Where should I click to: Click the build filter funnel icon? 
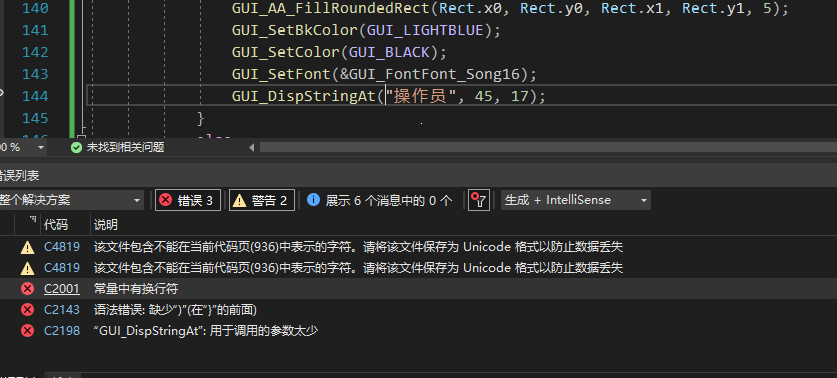tap(479, 200)
